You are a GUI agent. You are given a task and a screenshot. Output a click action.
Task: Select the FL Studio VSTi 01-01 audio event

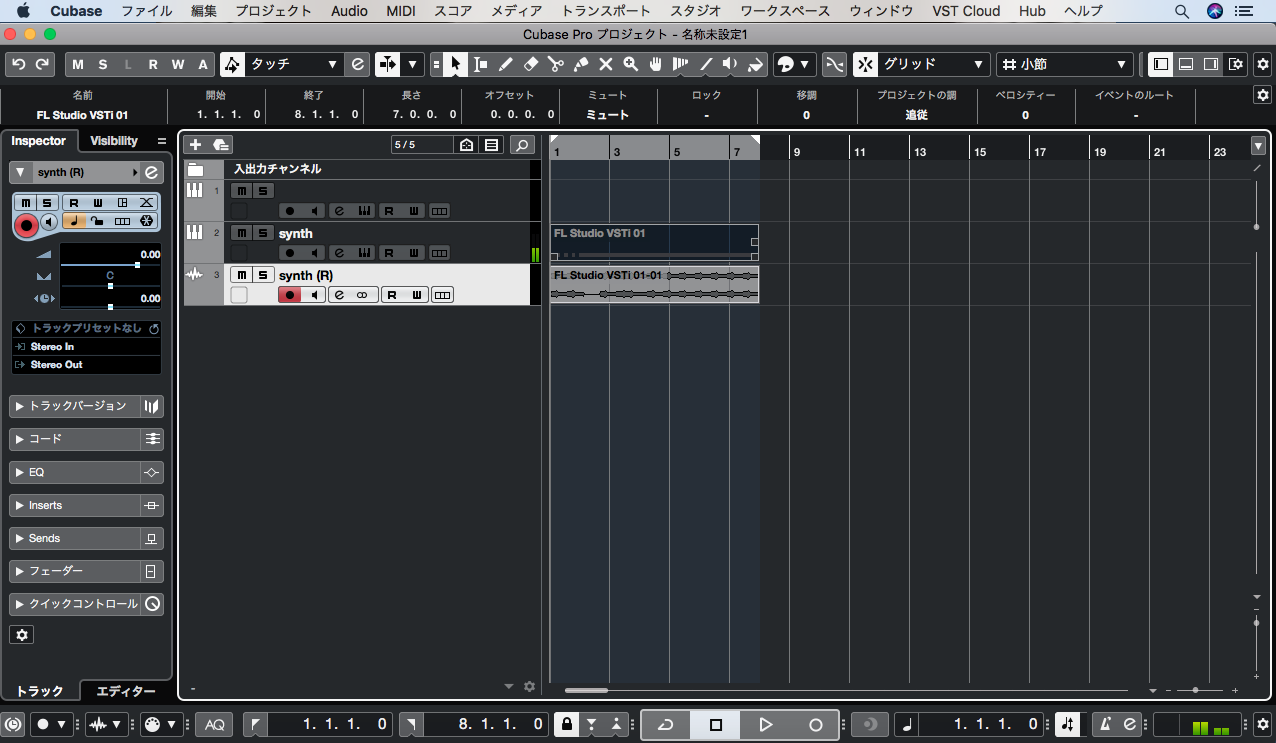click(x=655, y=284)
